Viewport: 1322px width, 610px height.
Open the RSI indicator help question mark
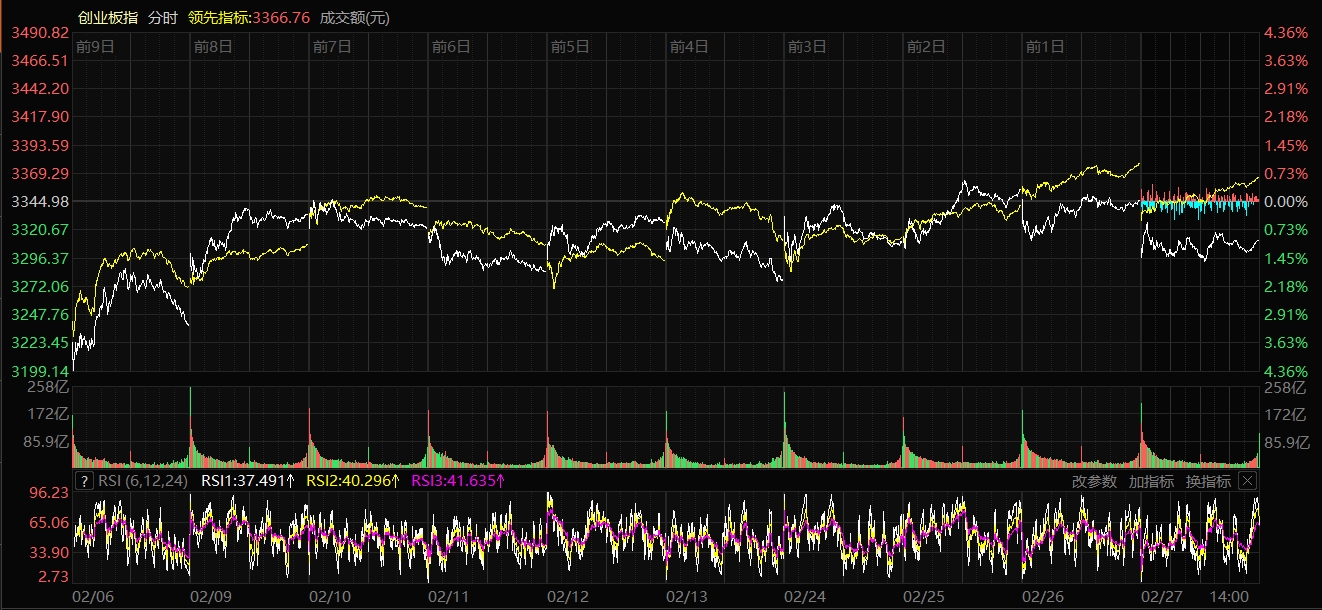coord(85,481)
